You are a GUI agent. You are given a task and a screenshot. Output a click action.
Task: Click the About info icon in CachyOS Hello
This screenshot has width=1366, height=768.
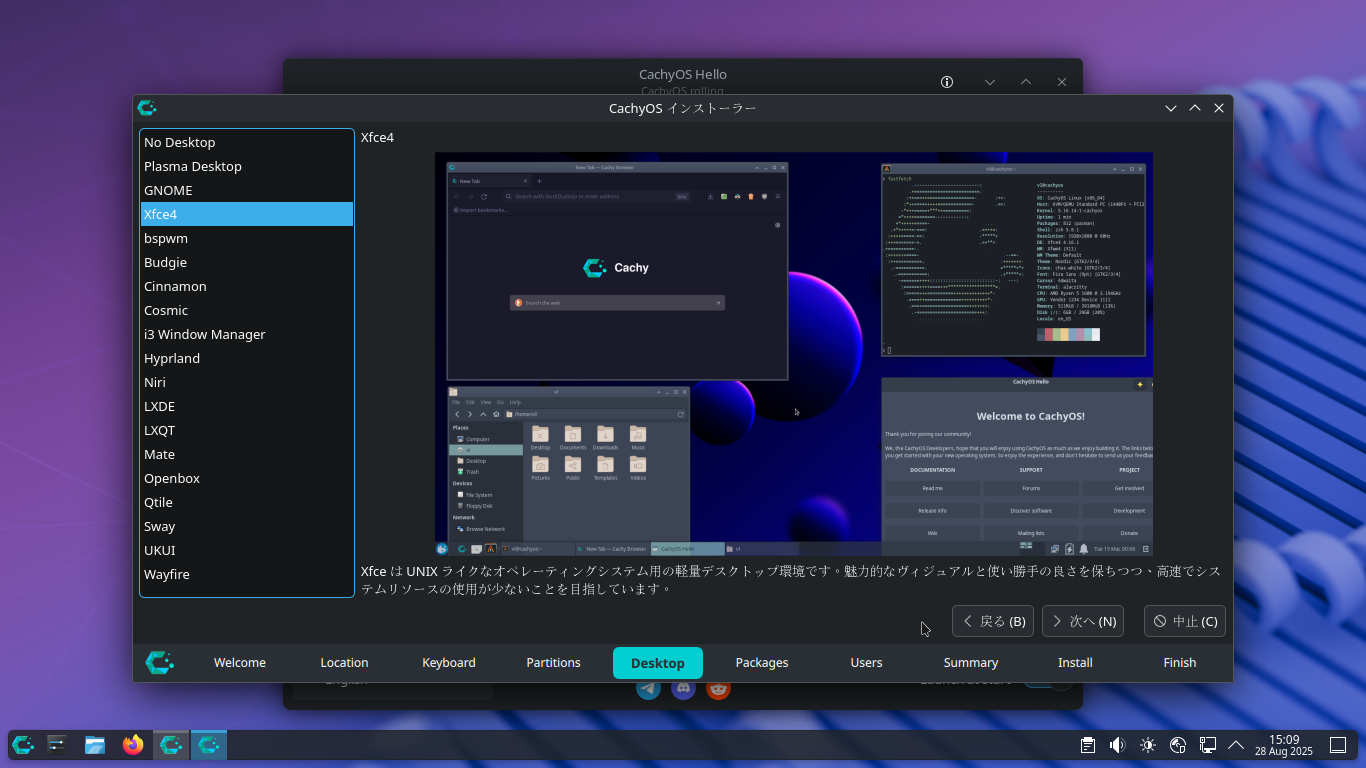coord(947,82)
